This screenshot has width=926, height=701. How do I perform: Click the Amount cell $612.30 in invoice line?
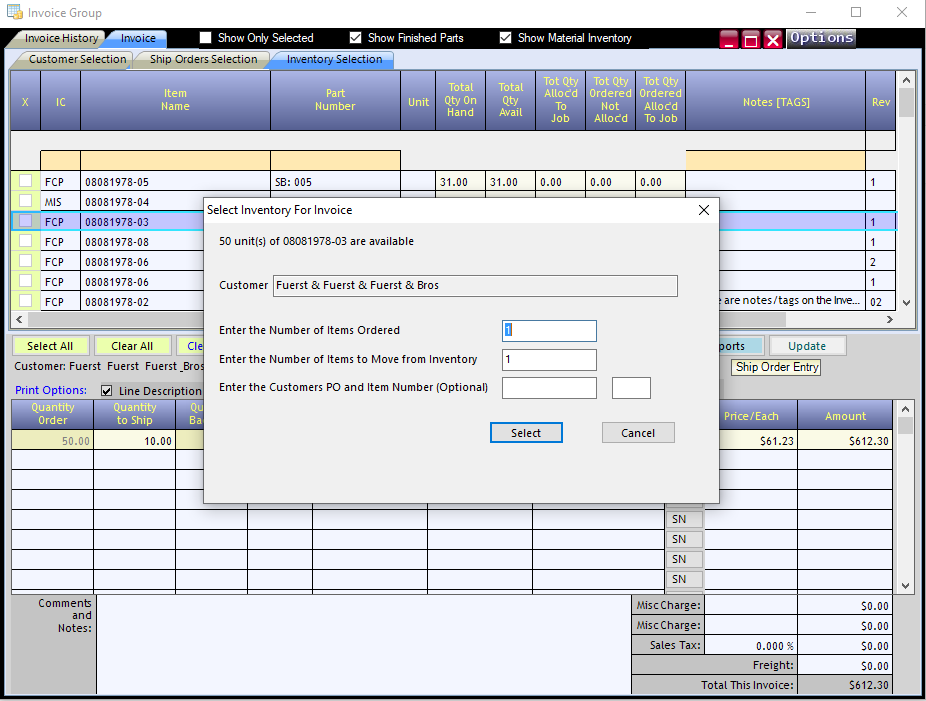coord(845,441)
